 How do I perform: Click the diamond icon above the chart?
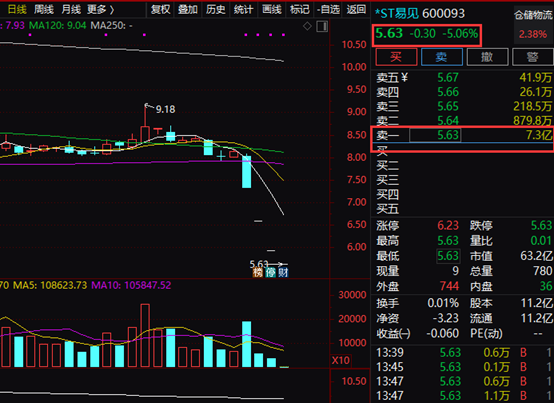pos(307,26)
